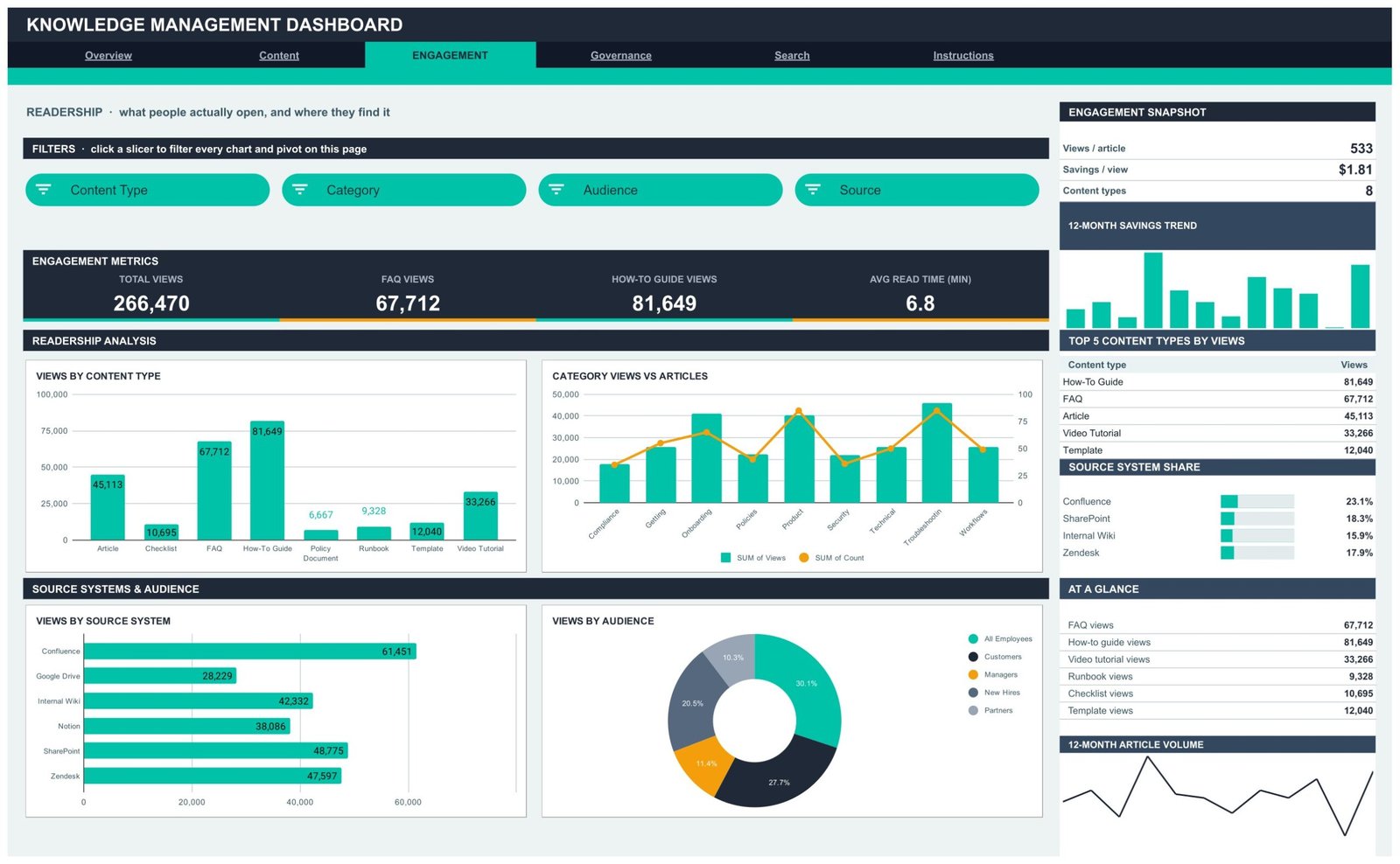Click the Content types value 8

(x=1369, y=191)
